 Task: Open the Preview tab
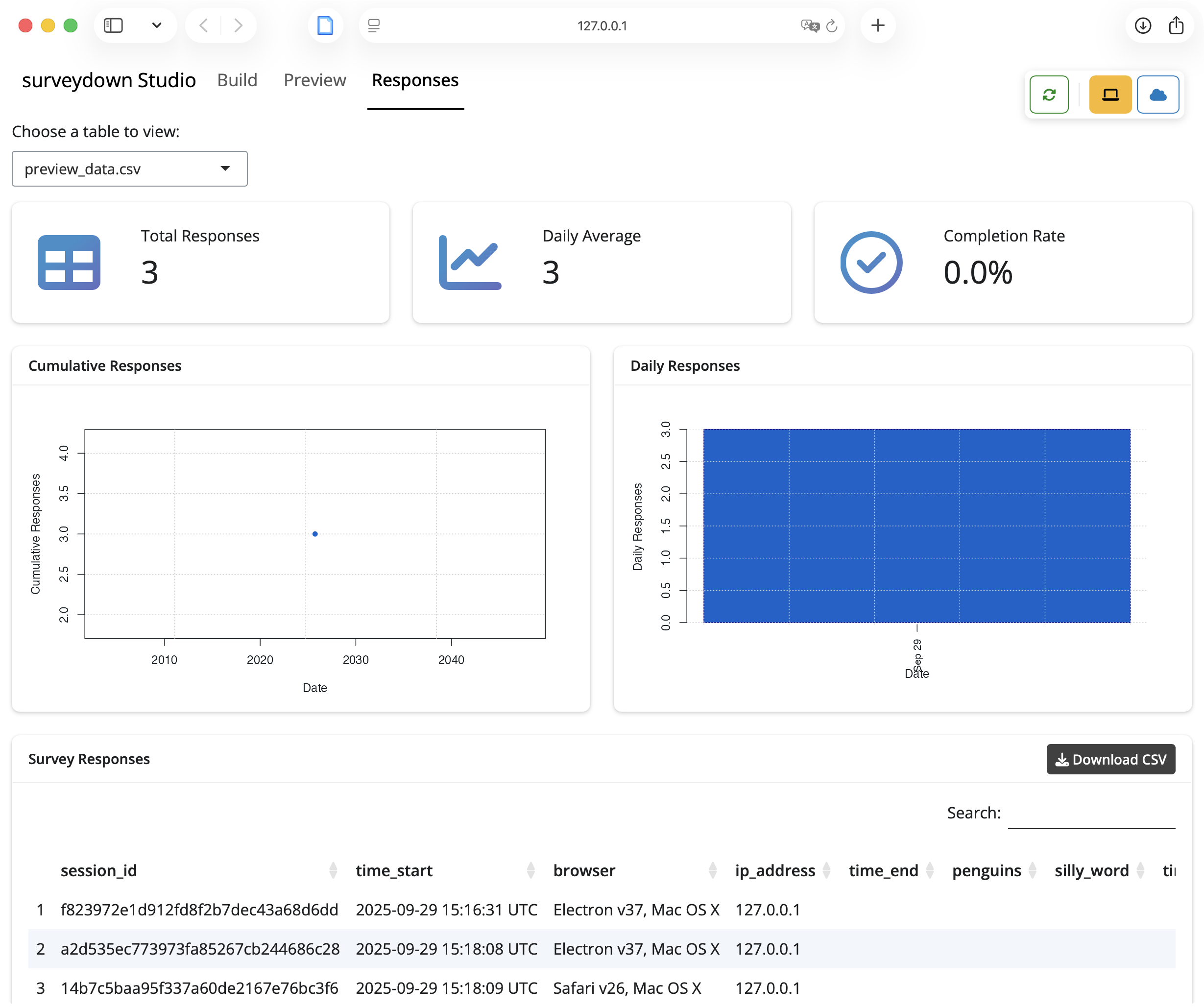(x=315, y=80)
